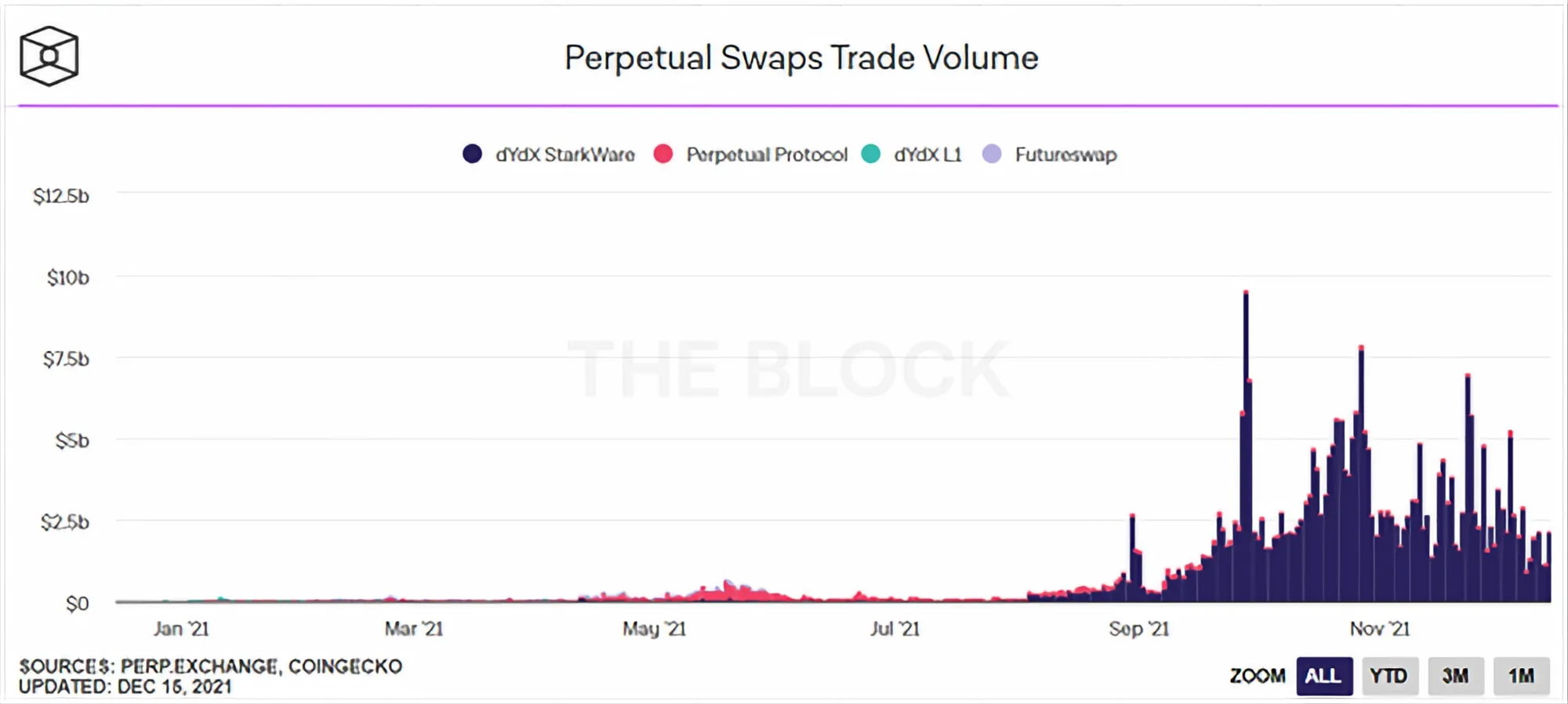This screenshot has width=1568, height=704.
Task: Click the dark navy dYdX StarkWare legend dot
Action: (x=472, y=154)
